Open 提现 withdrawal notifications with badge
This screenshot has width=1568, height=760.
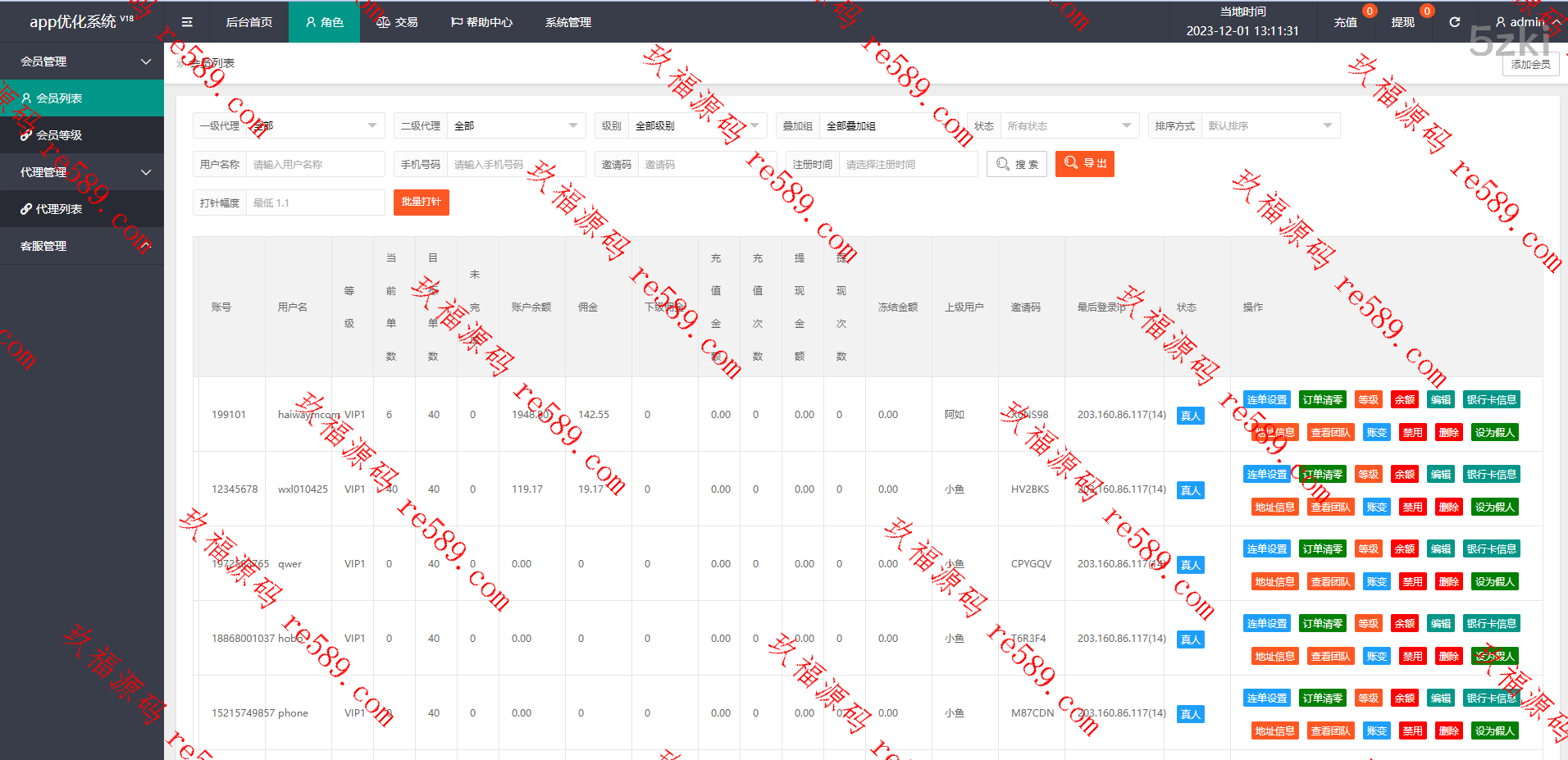tap(1403, 22)
